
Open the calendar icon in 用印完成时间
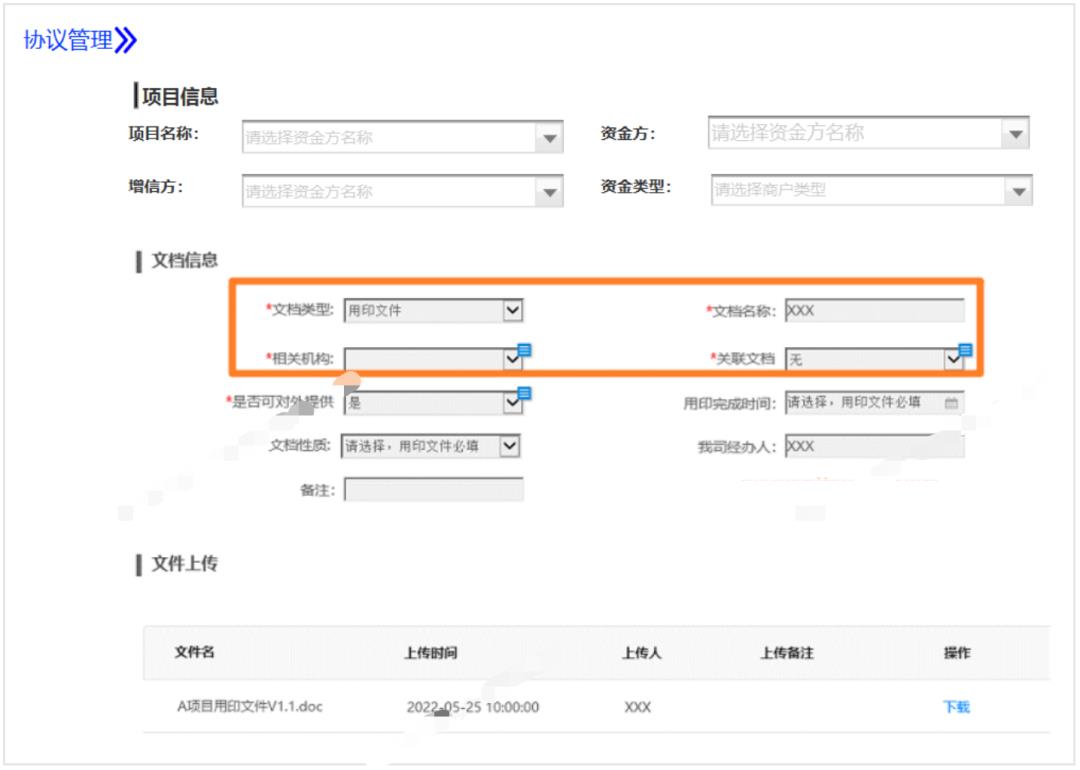click(951, 403)
